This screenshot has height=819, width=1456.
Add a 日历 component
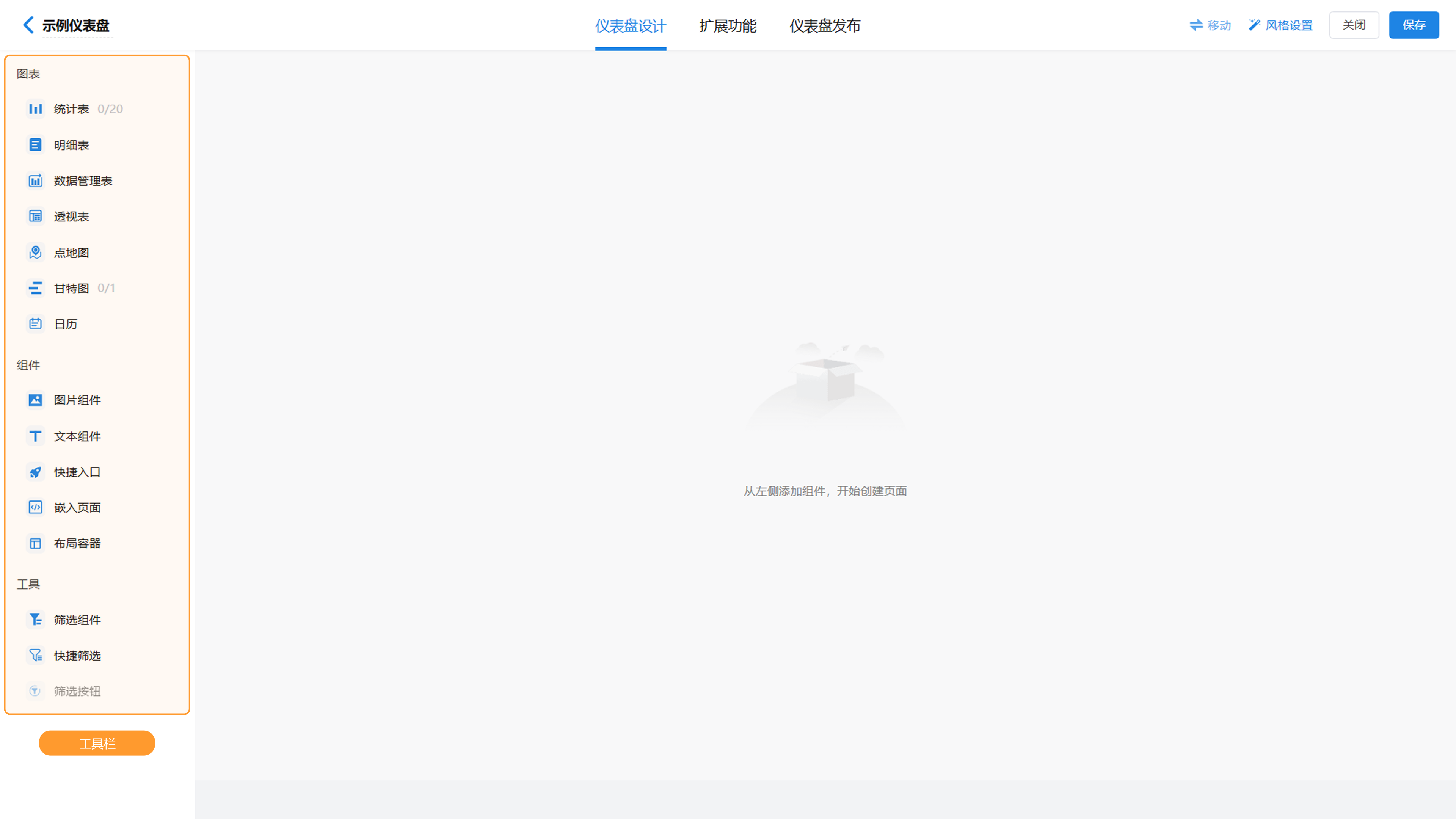pos(66,323)
